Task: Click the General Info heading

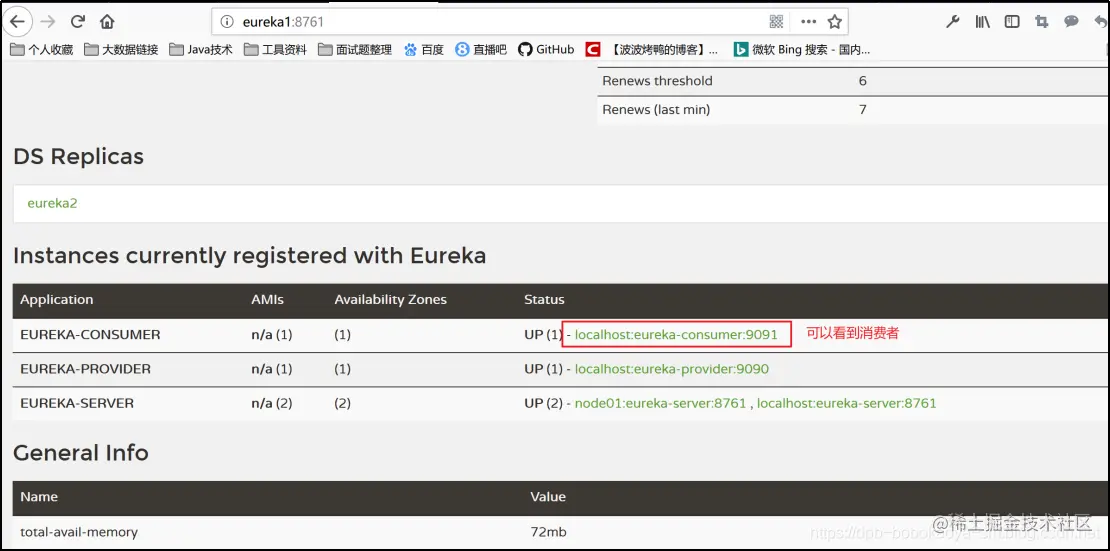Action: click(x=81, y=453)
